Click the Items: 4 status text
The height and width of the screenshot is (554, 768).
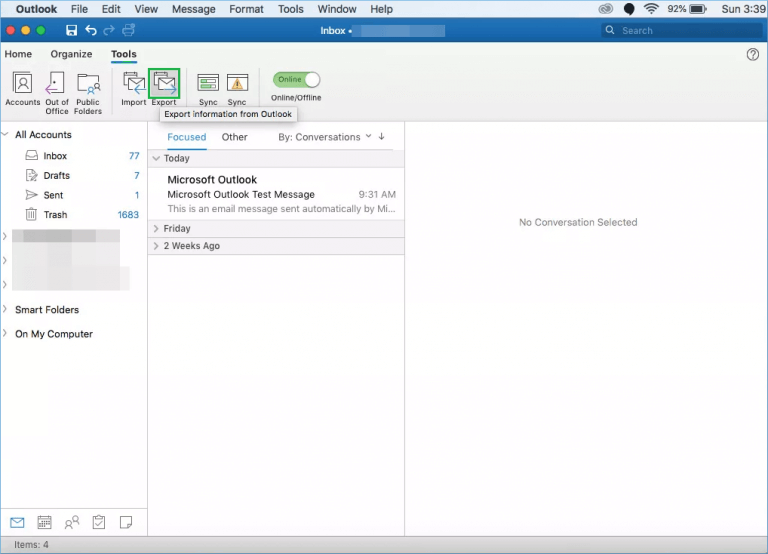[31, 545]
